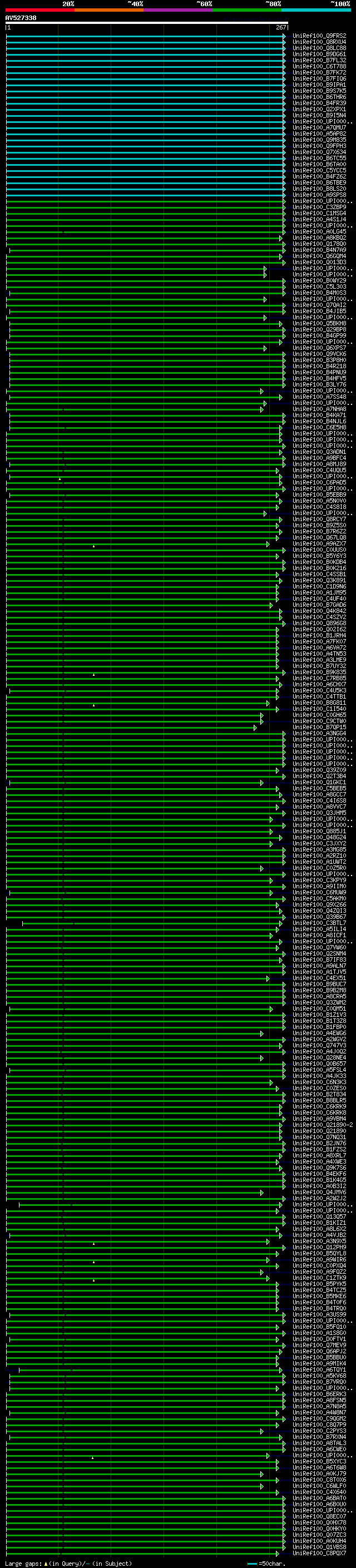Open UniRef100_C6T788 alignment entry
356x1568 pixels.
point(319,66)
